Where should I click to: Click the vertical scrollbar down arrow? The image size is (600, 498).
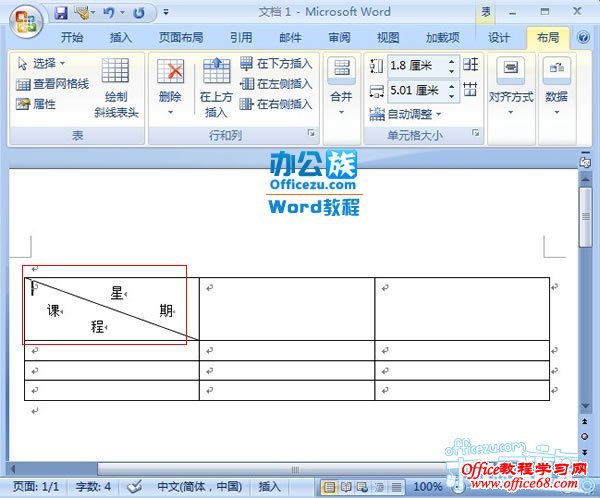tap(585, 406)
